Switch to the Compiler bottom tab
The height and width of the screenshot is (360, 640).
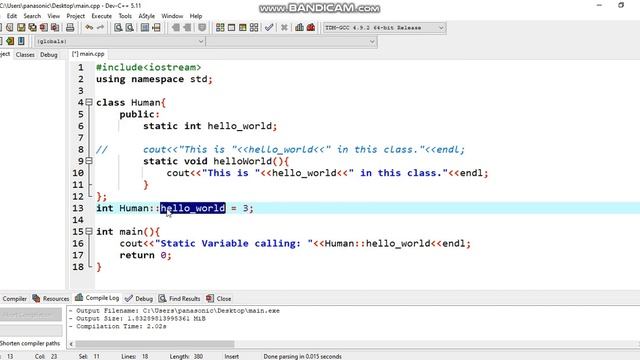click(x=14, y=299)
